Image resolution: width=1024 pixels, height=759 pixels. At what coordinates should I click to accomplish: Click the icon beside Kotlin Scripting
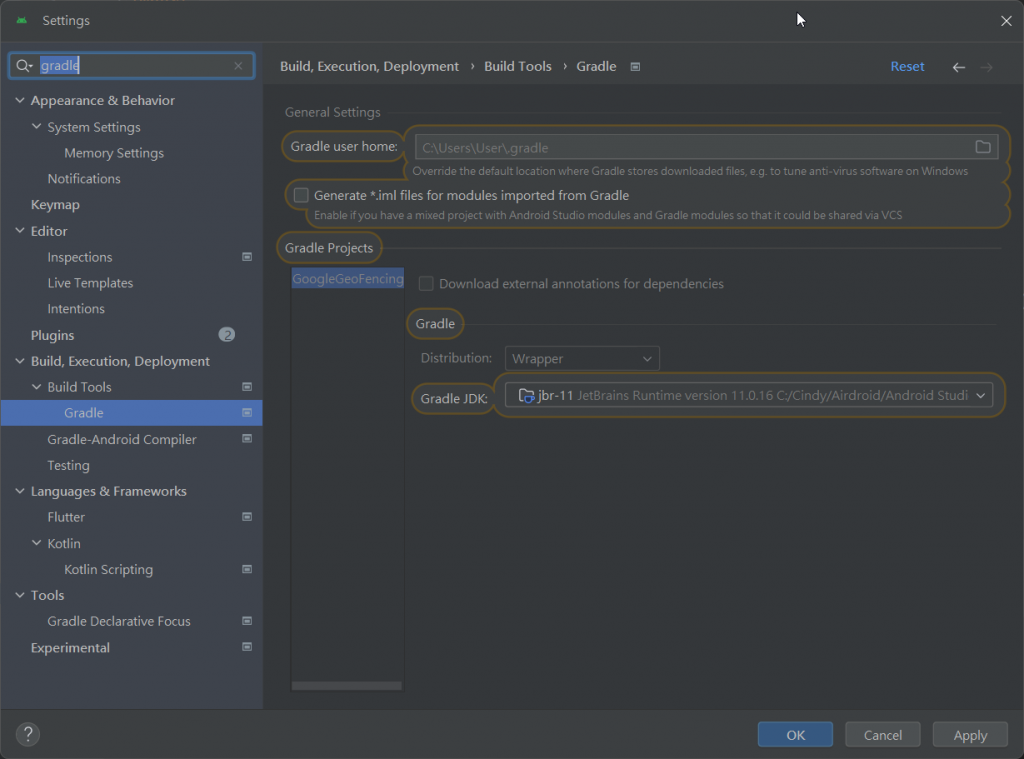tap(247, 569)
